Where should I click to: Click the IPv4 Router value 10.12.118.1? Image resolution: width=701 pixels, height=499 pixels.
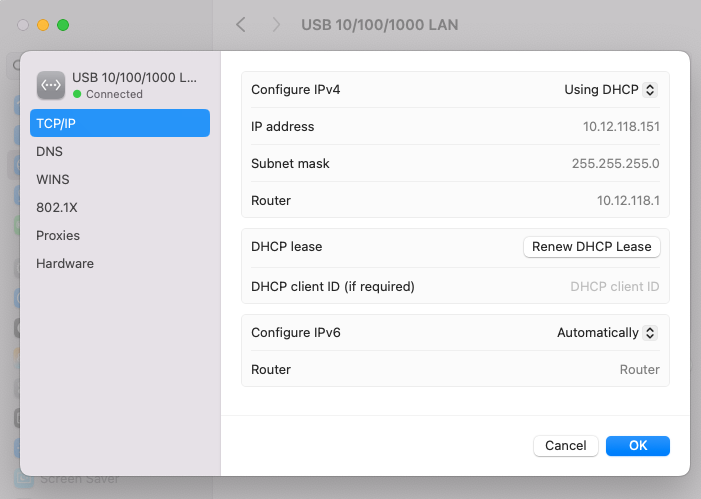pyautogui.click(x=628, y=200)
